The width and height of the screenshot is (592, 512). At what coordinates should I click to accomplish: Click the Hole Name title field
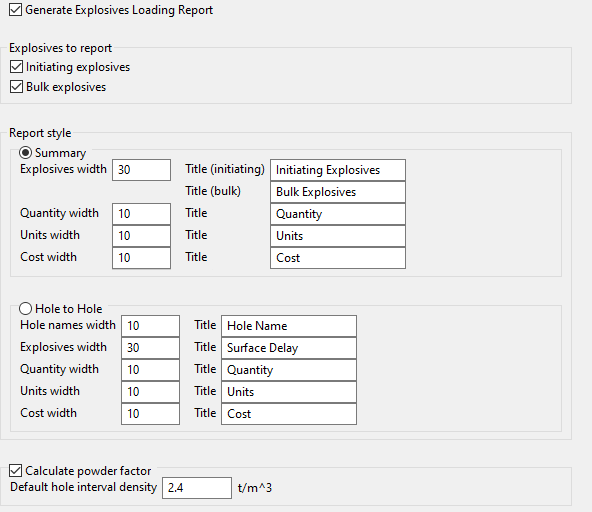pyautogui.click(x=289, y=326)
